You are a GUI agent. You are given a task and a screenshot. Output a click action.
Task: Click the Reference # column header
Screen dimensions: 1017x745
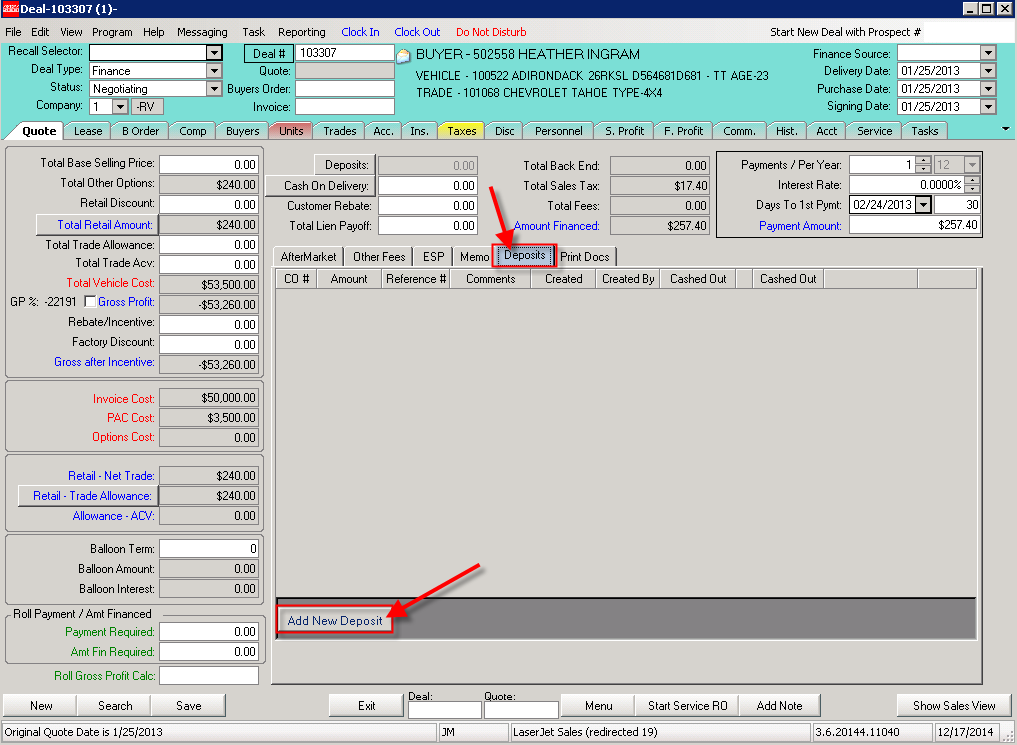[x=416, y=279]
